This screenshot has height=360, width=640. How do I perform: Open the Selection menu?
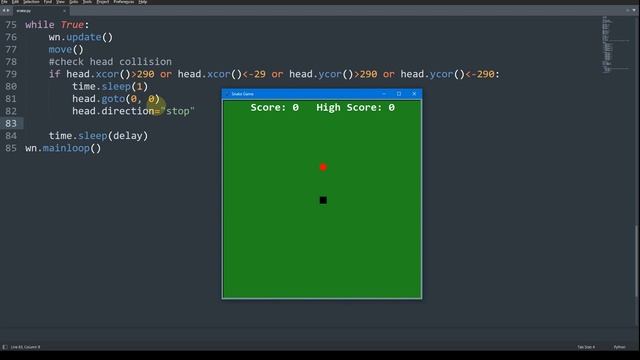(x=31, y=2)
